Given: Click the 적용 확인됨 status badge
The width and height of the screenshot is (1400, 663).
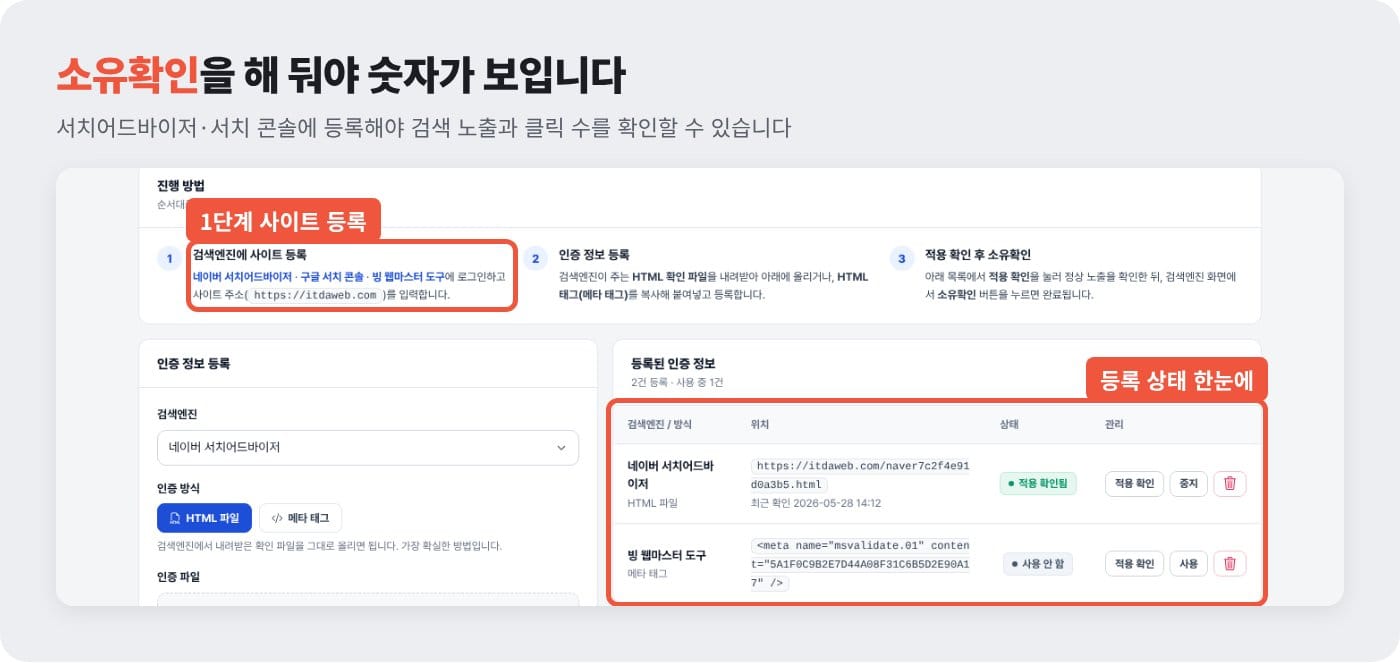Looking at the screenshot, I should tap(1038, 484).
